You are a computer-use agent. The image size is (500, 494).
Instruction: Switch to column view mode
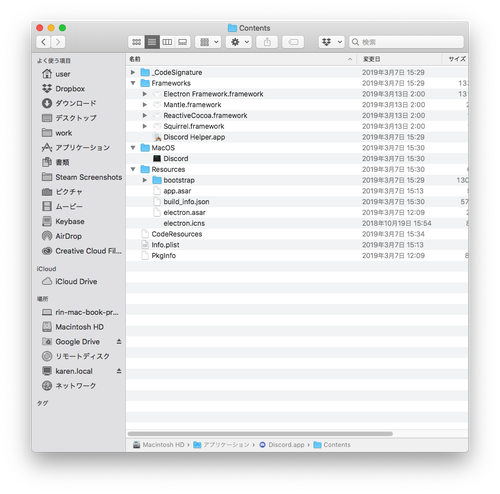[x=167, y=42]
